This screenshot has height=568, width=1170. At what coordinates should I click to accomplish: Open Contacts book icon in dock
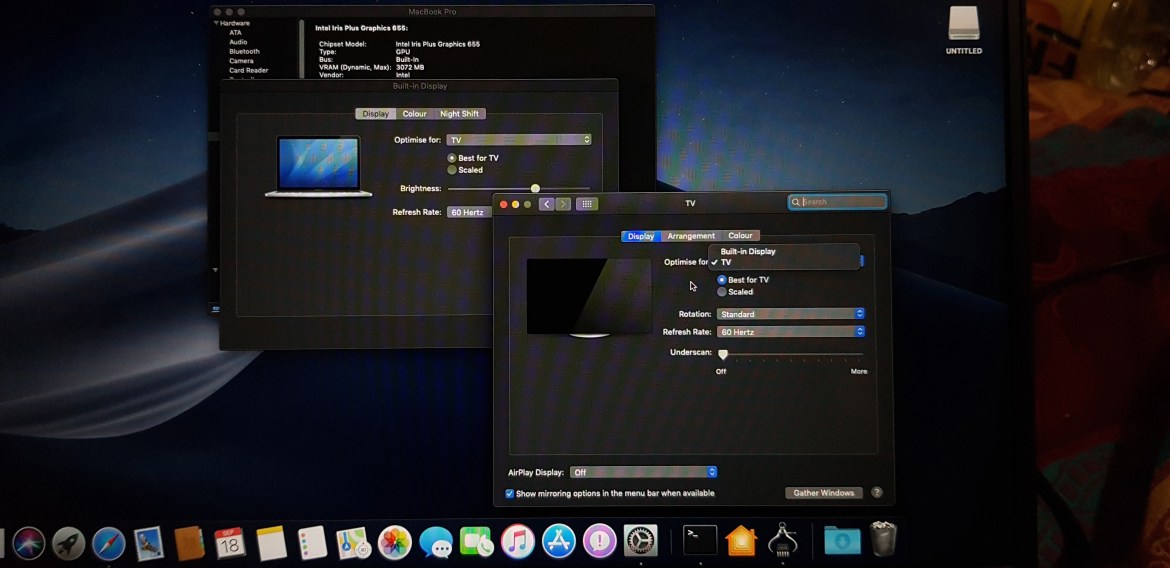[x=190, y=543]
